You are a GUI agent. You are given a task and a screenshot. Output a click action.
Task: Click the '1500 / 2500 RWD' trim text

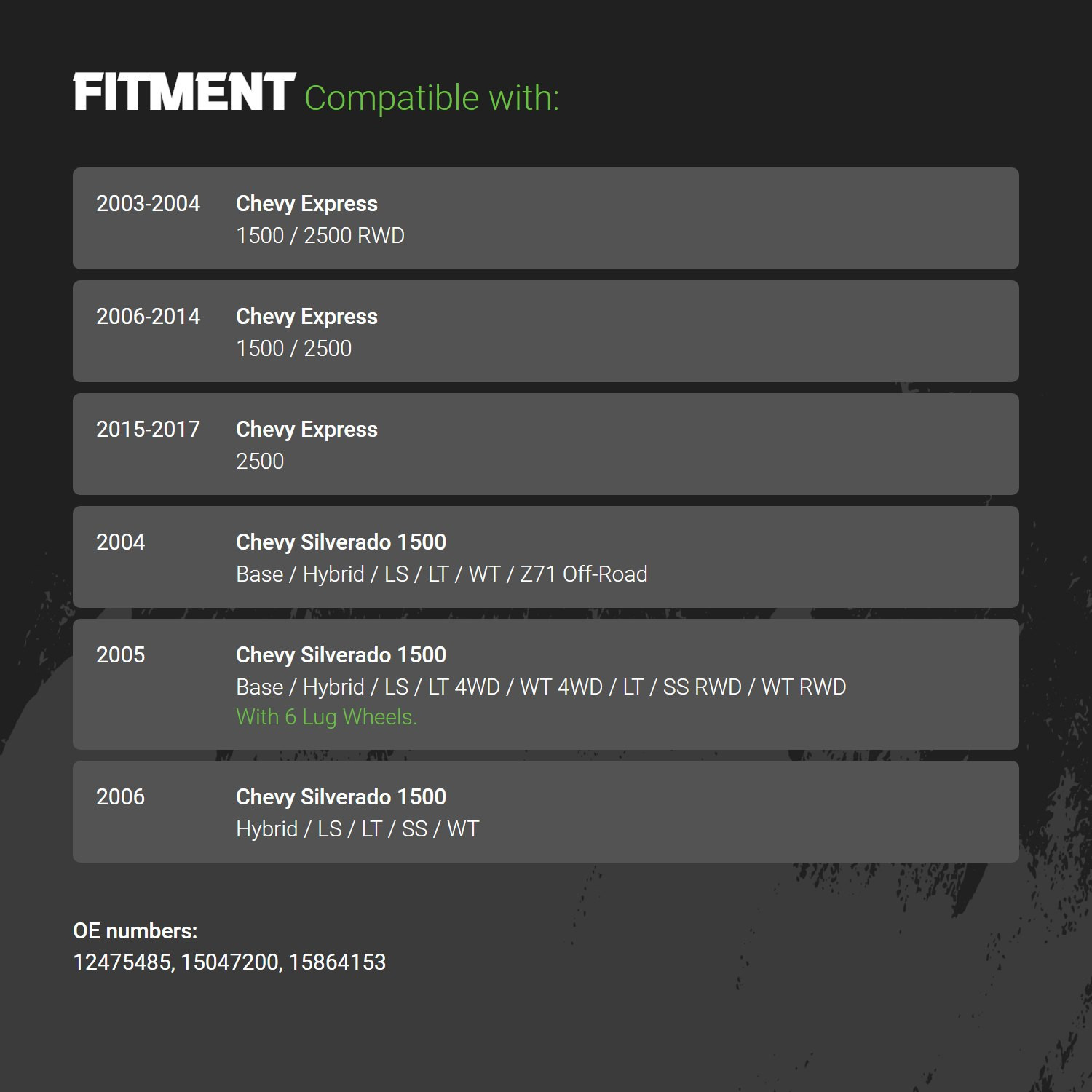pos(320,236)
